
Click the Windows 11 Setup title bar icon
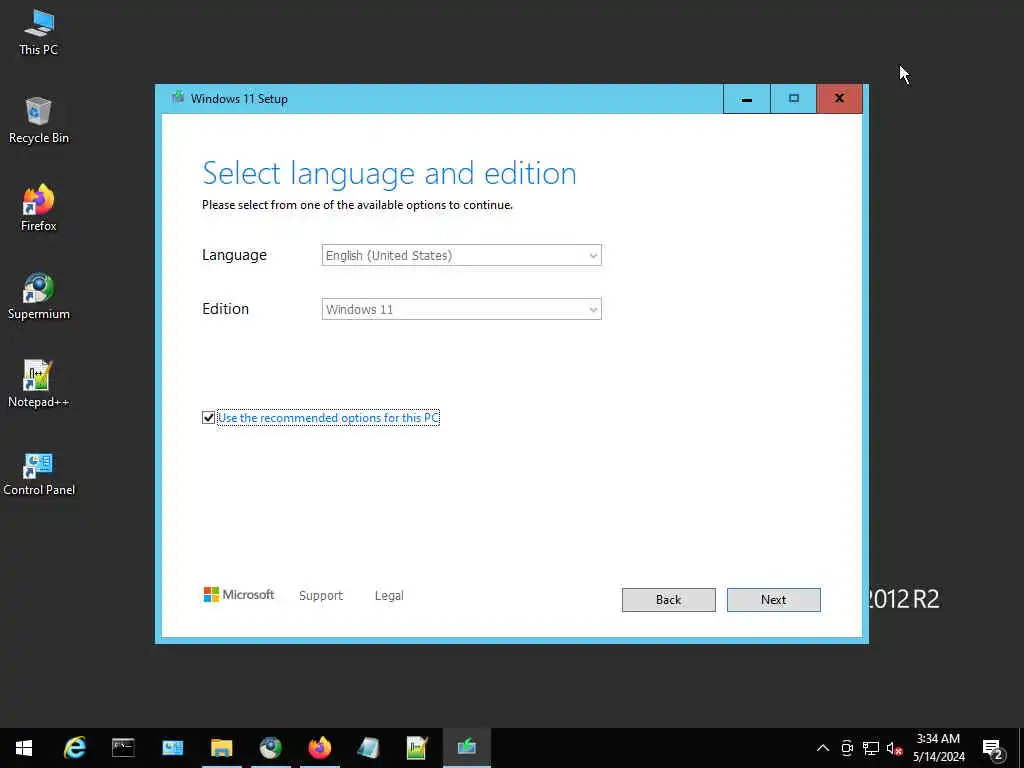(178, 98)
